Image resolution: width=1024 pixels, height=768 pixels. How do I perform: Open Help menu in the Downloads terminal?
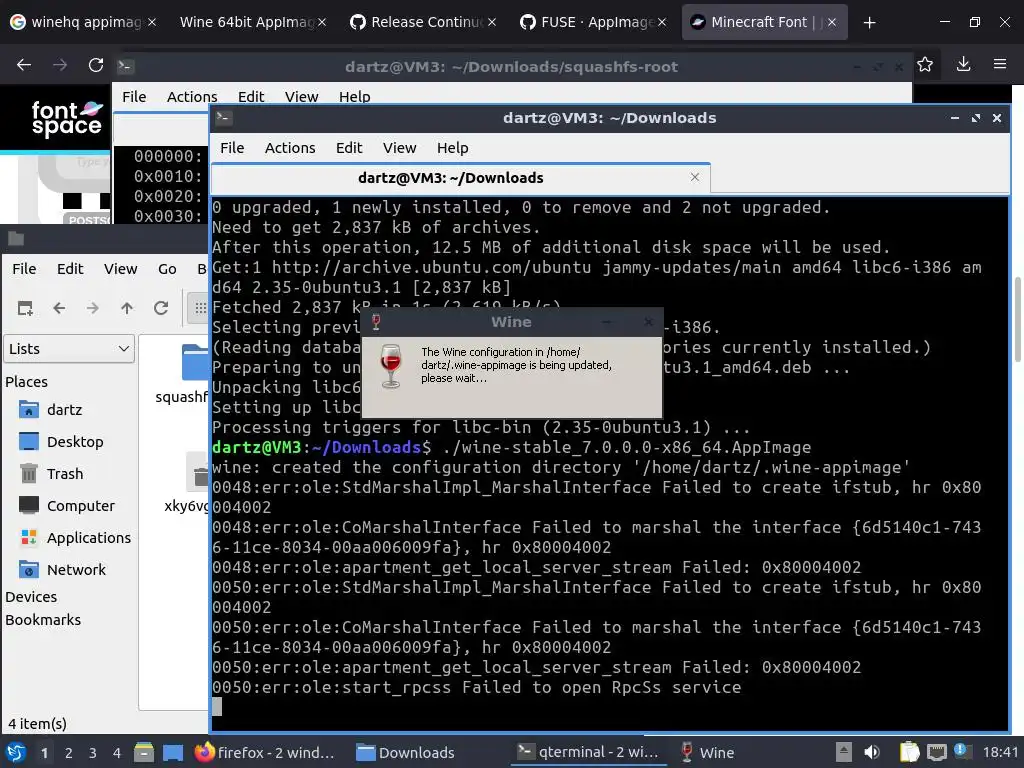coord(453,148)
